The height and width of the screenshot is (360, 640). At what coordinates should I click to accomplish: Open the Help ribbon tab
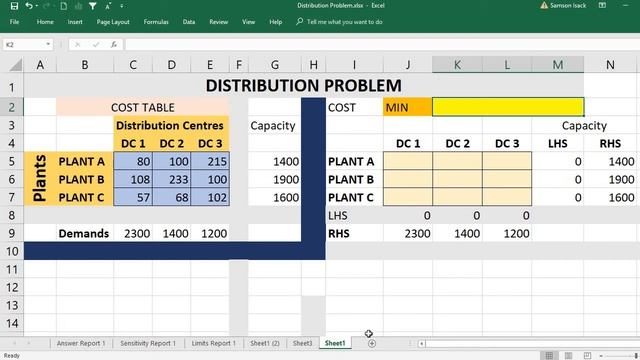[276, 22]
